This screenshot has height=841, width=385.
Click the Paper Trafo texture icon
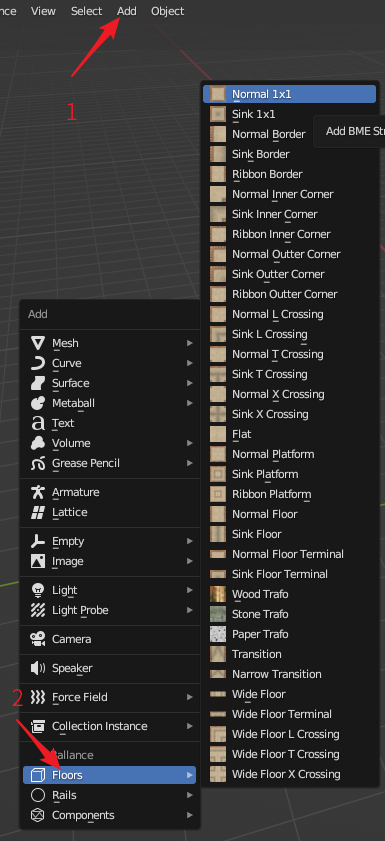click(x=218, y=634)
